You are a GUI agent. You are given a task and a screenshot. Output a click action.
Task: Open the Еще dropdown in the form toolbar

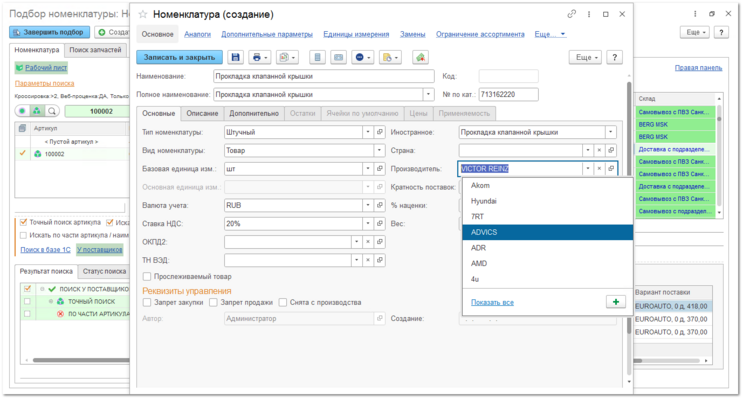click(586, 57)
